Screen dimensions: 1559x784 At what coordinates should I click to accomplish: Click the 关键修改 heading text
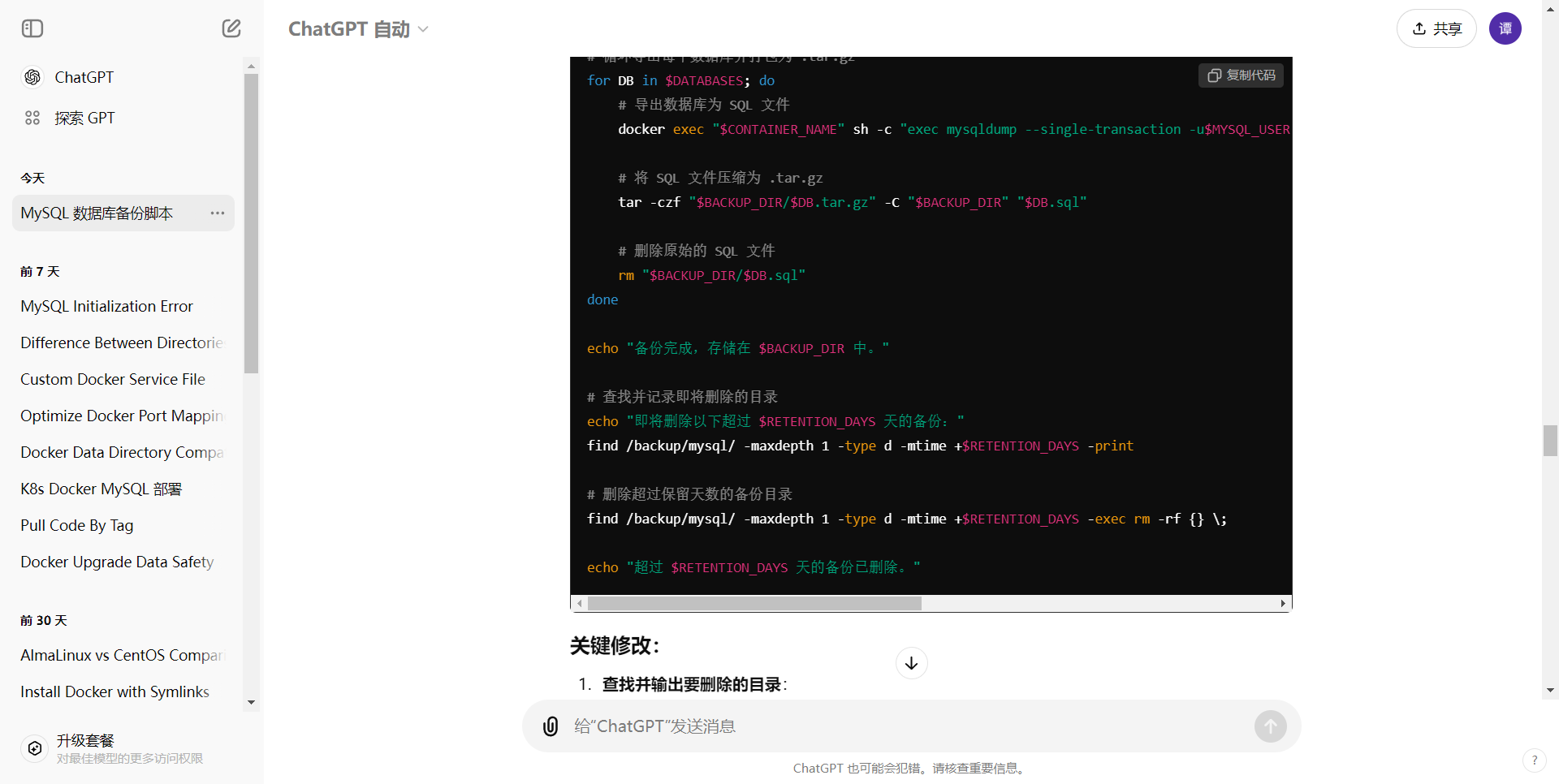click(615, 646)
